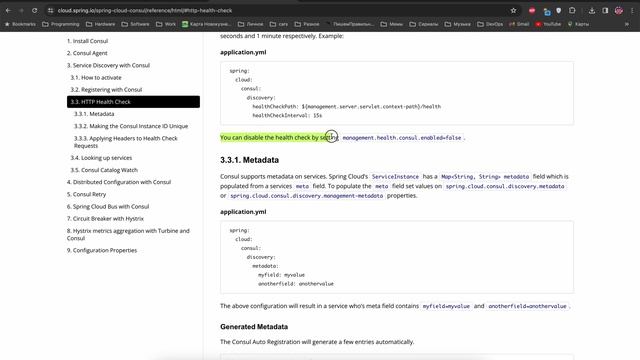This screenshot has width=640, height=360.
Task: Open the Extensions puzzle icon
Action: [572, 11]
